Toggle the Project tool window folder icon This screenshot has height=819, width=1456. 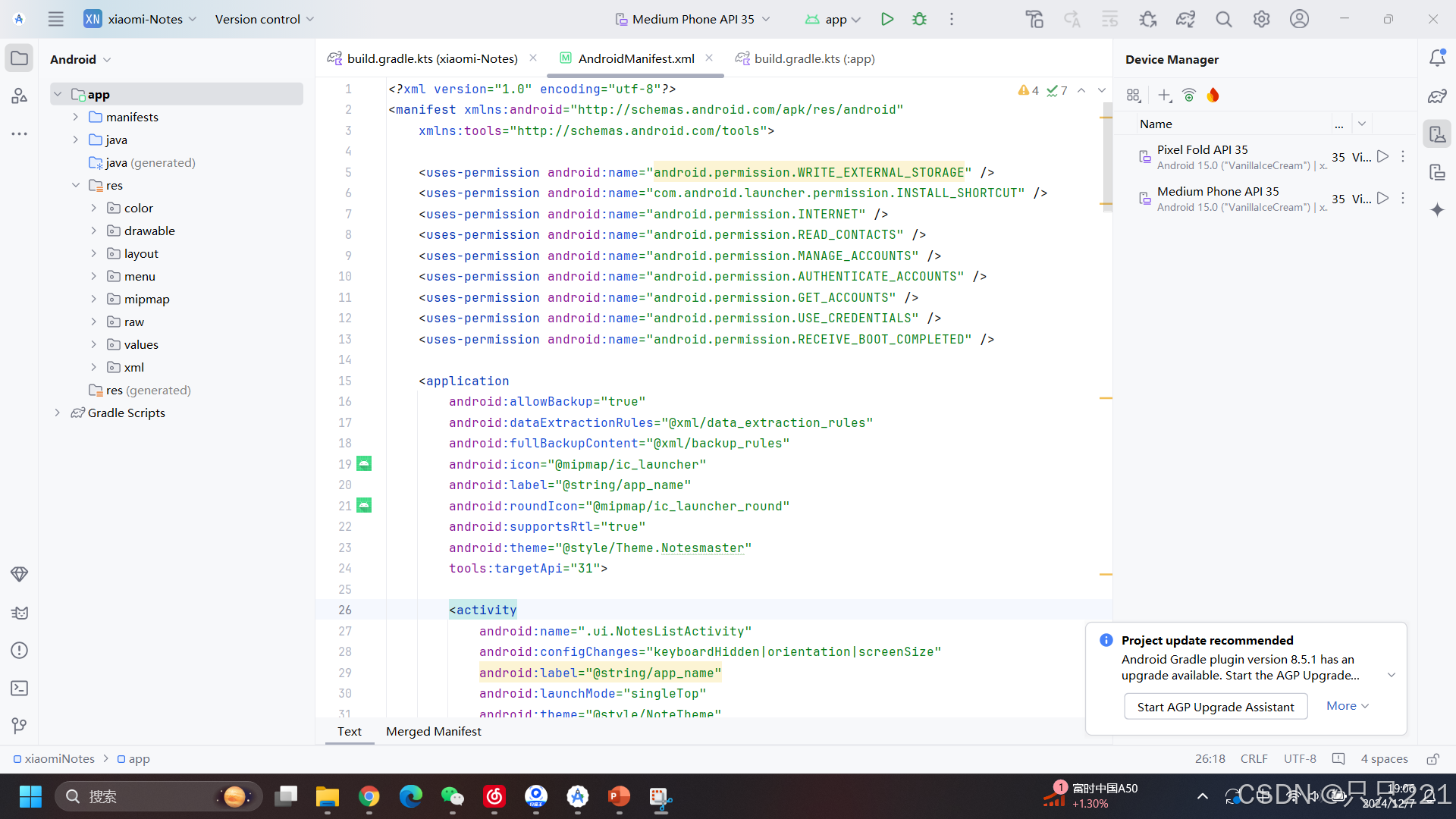click(20, 58)
